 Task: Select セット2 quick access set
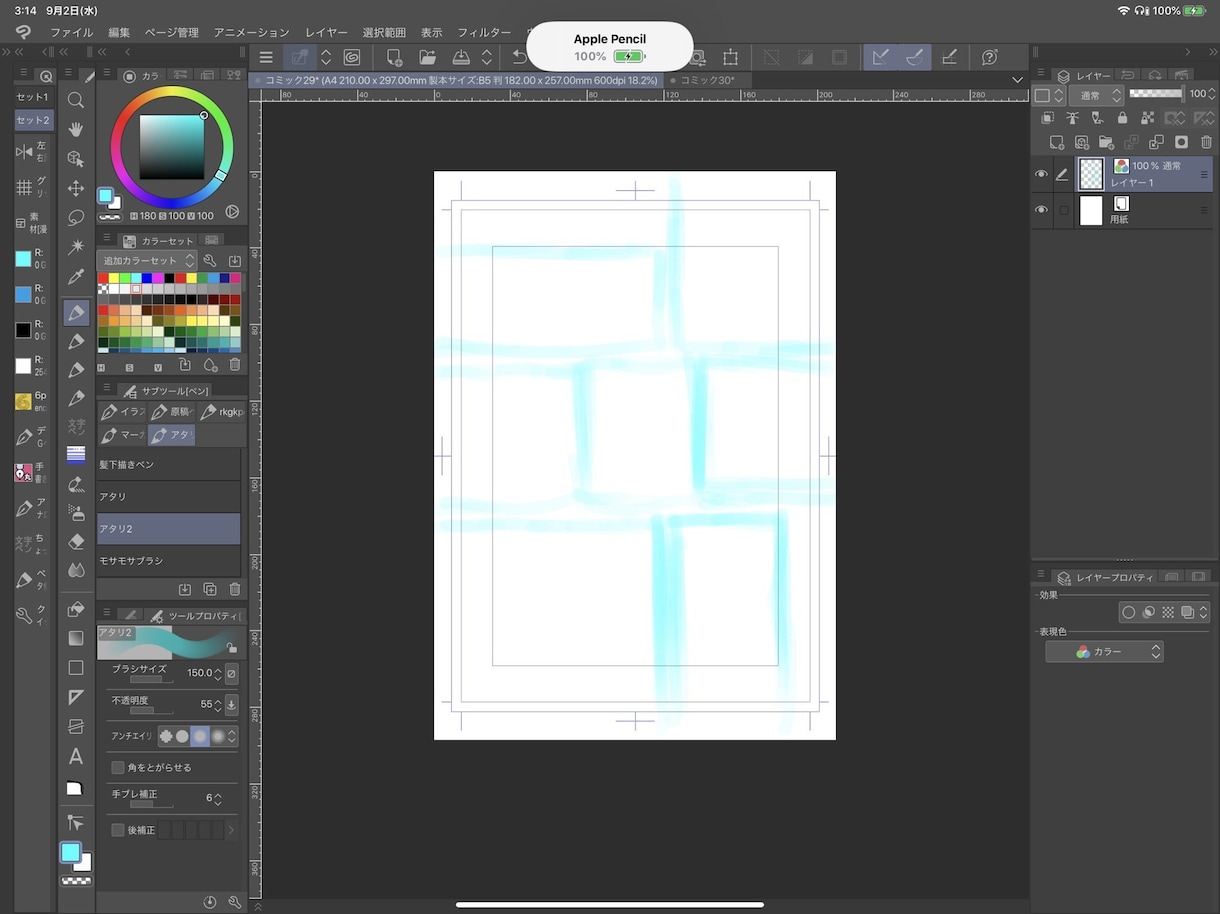pos(32,120)
